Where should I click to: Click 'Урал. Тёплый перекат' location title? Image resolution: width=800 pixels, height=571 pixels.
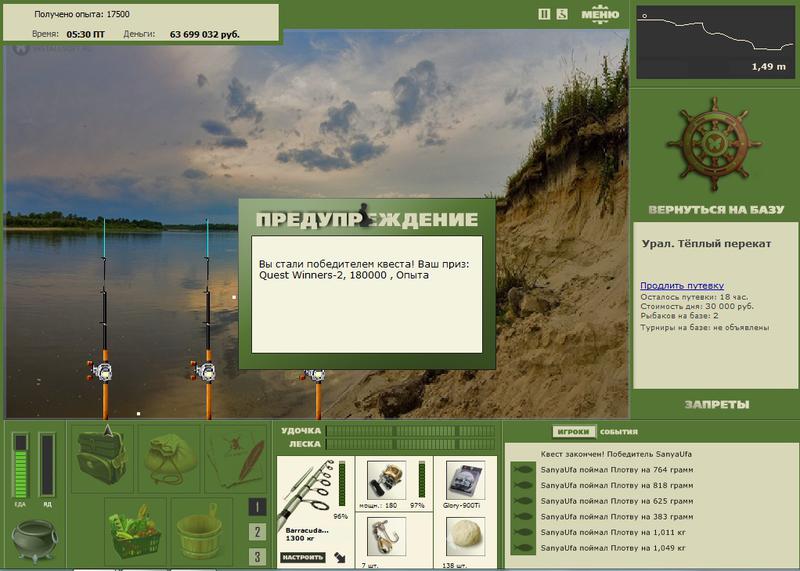707,244
